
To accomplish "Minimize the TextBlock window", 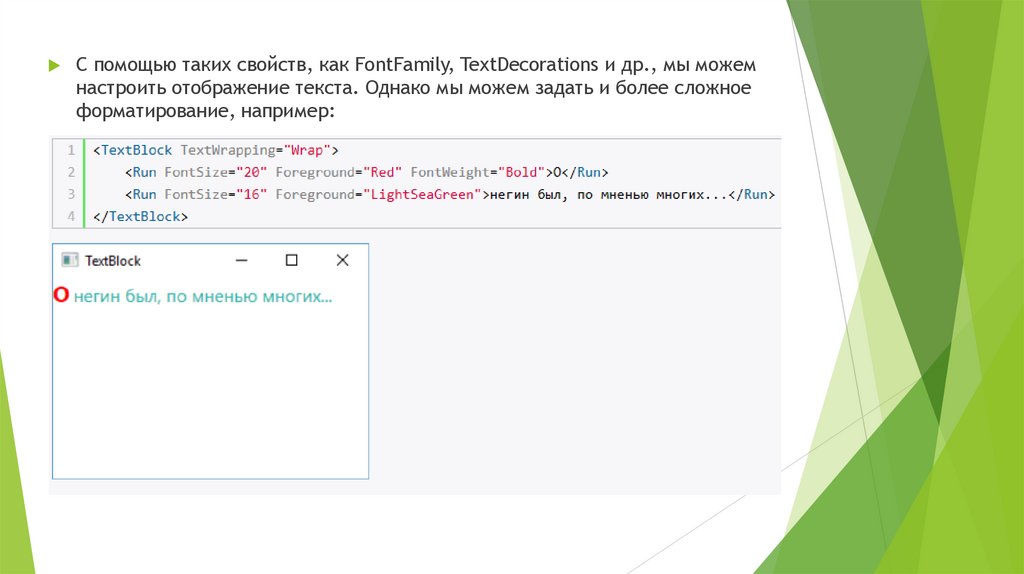I will coord(242,260).
